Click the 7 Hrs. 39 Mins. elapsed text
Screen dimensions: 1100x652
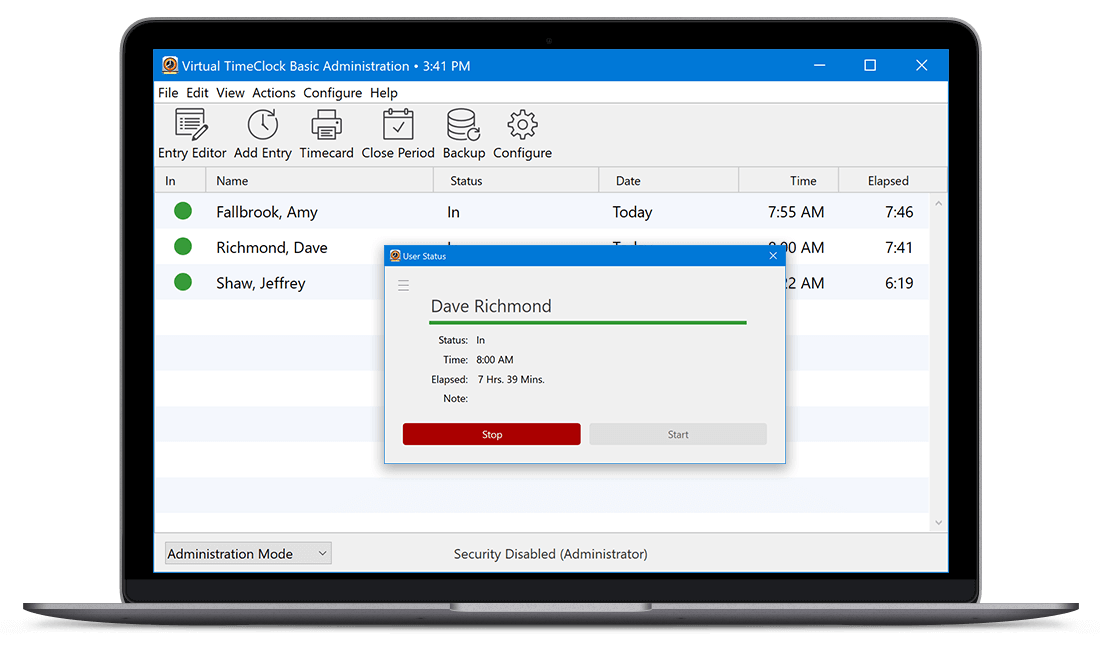[511, 379]
